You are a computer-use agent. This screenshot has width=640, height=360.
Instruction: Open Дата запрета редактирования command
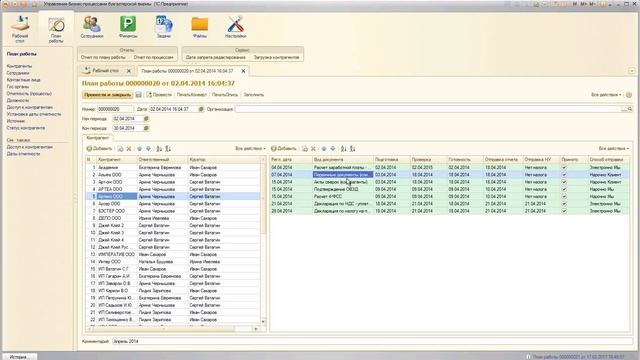pos(216,58)
